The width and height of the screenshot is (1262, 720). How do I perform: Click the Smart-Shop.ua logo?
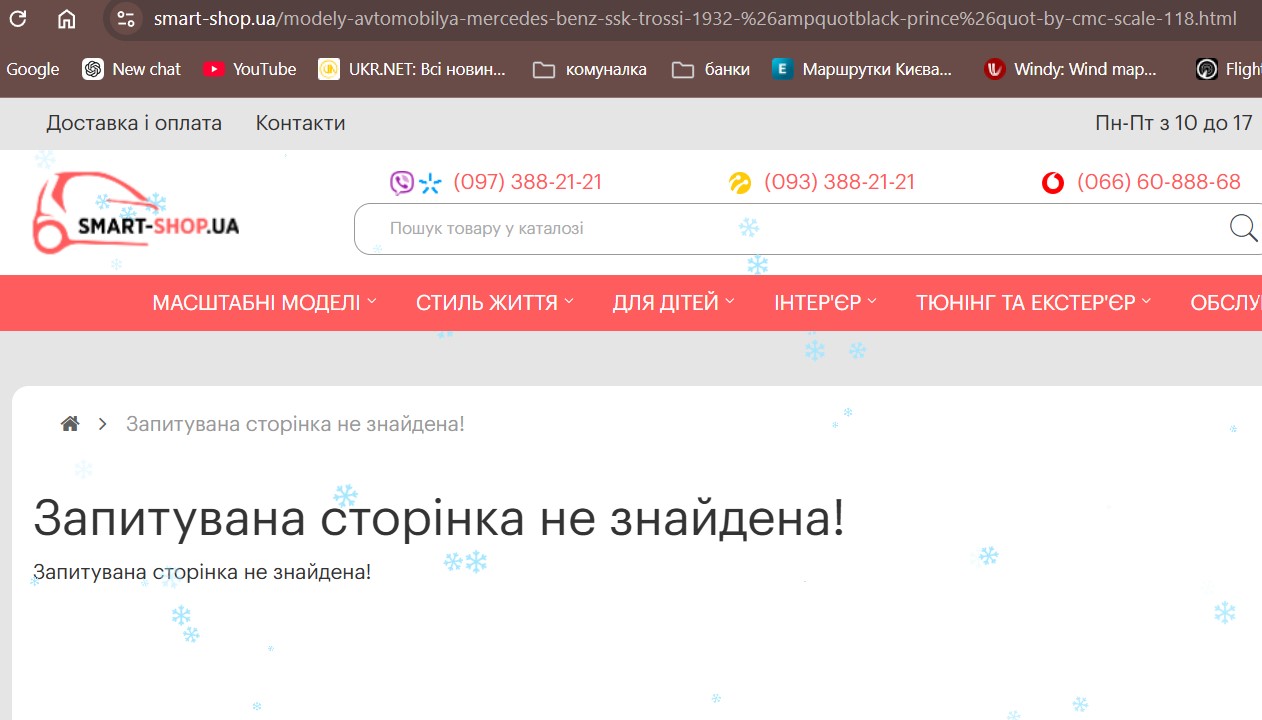pyautogui.click(x=136, y=213)
